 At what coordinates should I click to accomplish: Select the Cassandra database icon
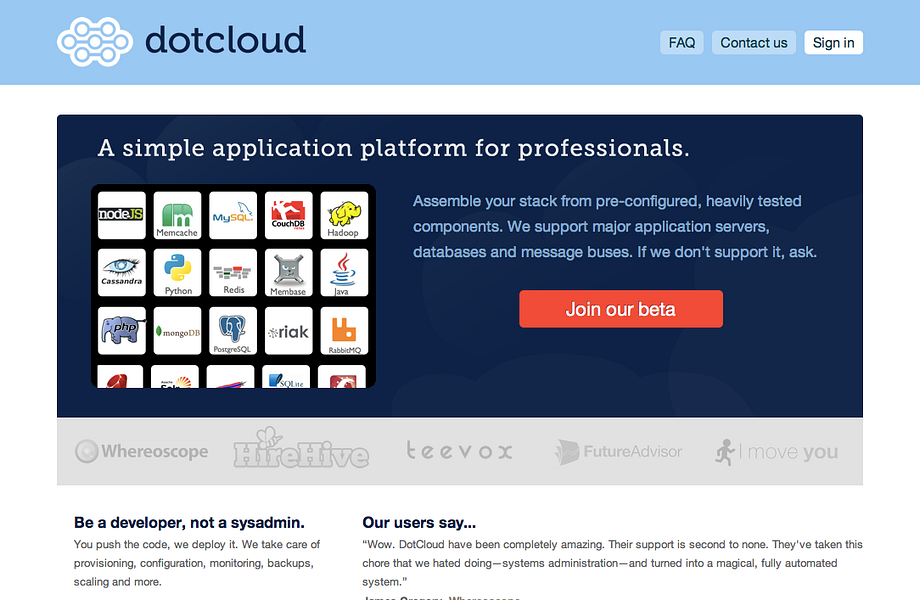tap(121, 271)
